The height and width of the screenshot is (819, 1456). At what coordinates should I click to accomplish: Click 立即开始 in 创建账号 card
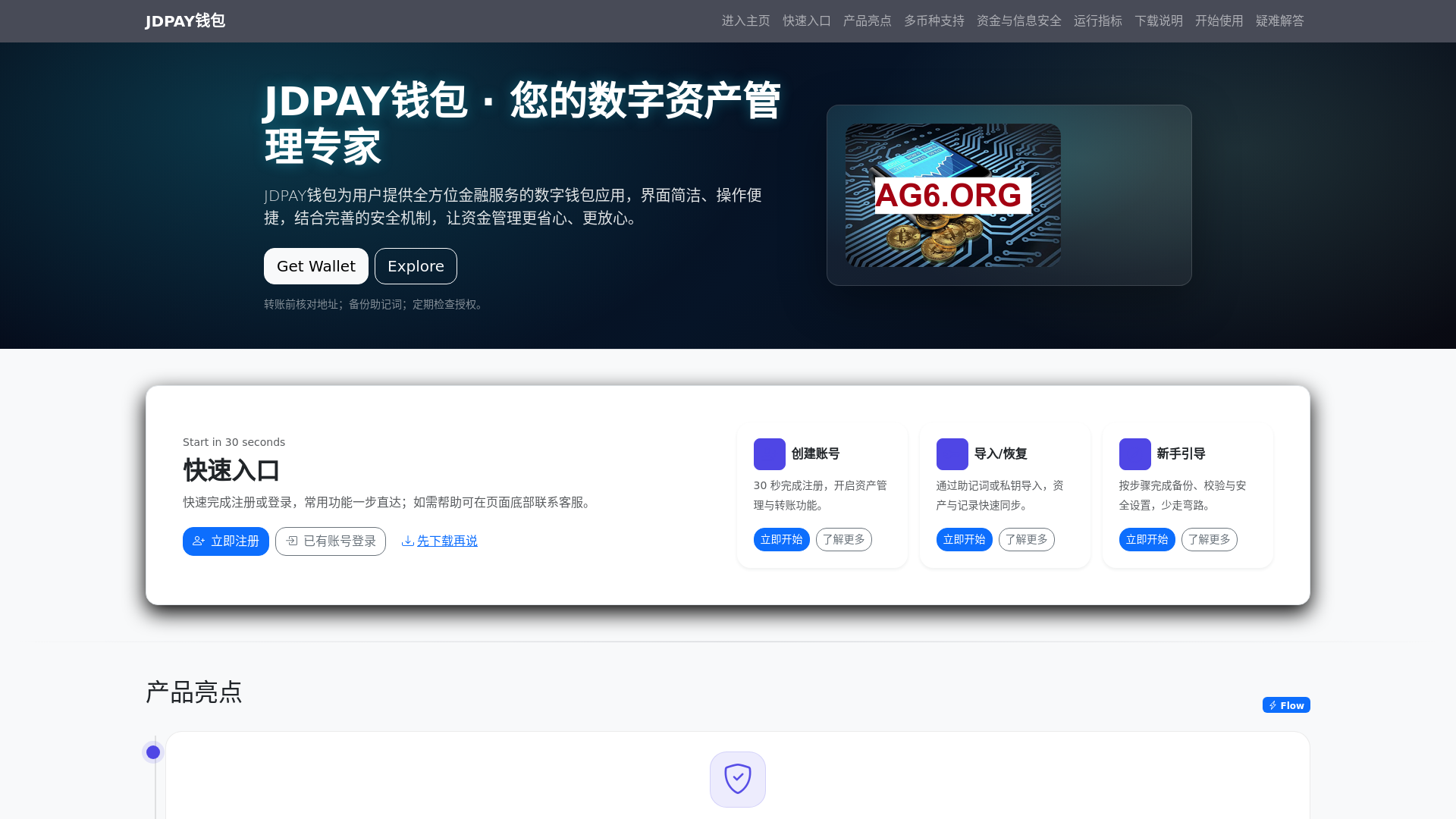[x=782, y=540]
